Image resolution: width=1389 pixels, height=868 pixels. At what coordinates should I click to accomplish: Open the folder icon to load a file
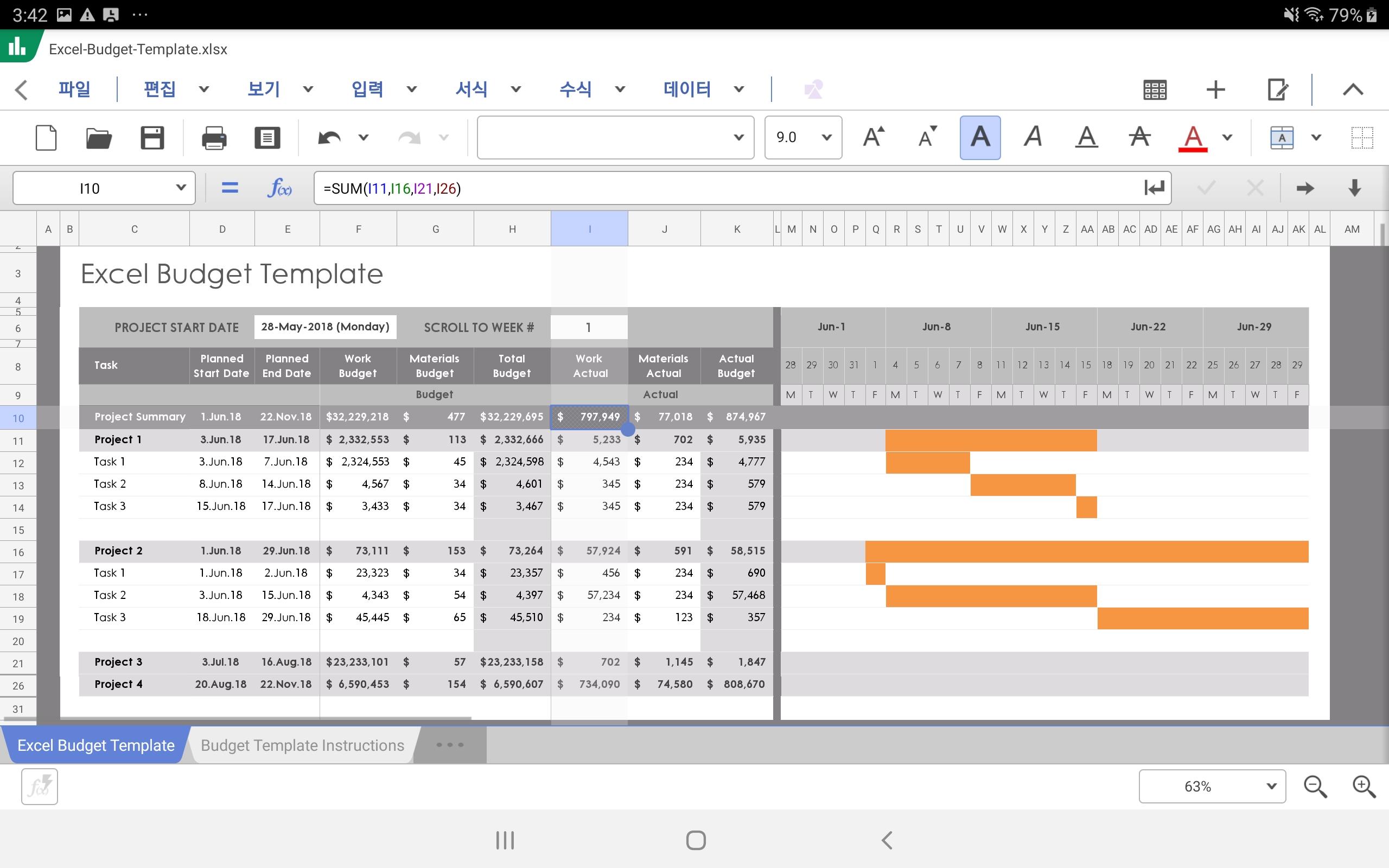point(99,138)
